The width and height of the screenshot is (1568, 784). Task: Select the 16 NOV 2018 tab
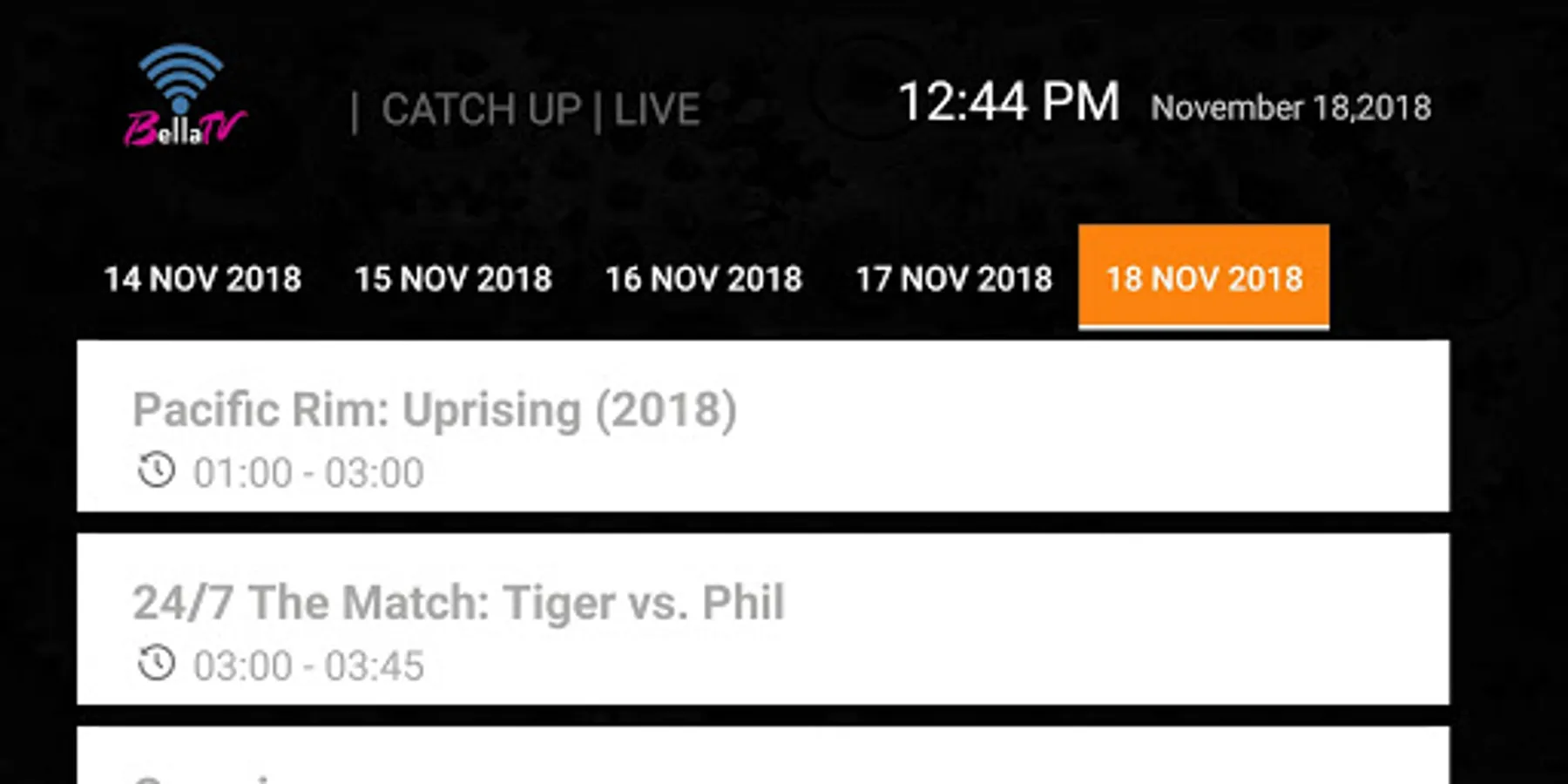click(x=704, y=279)
